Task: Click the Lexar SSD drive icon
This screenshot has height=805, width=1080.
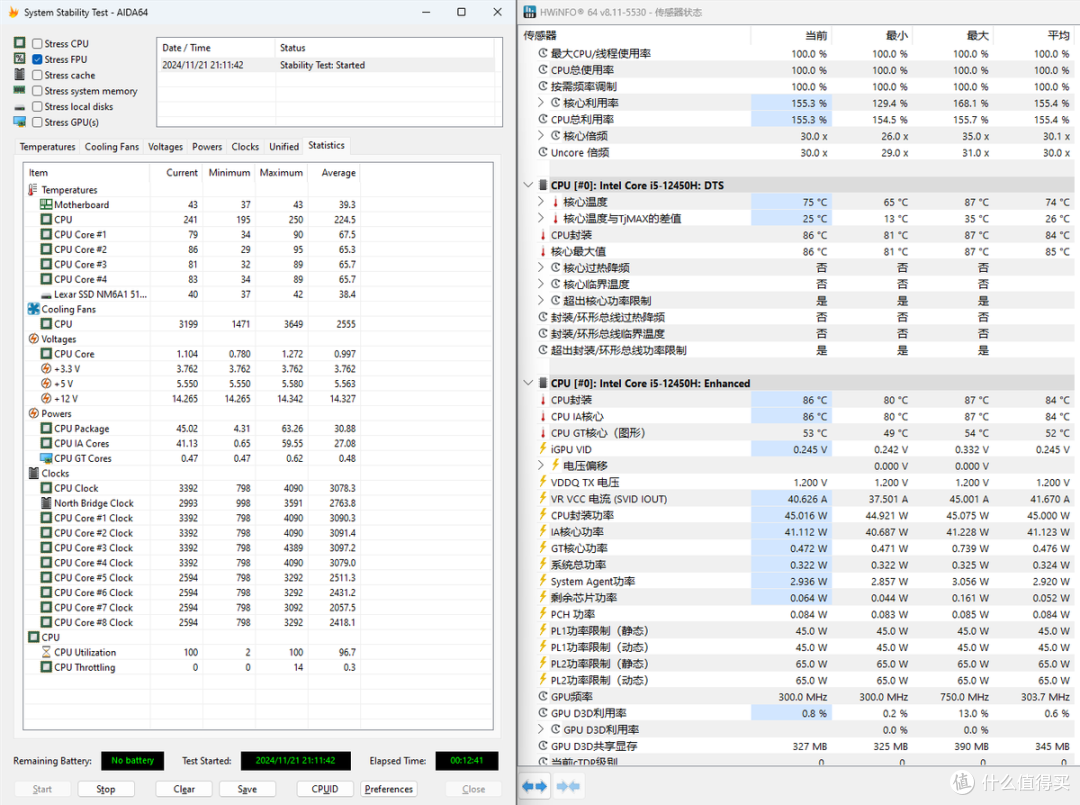Action: 46,294
